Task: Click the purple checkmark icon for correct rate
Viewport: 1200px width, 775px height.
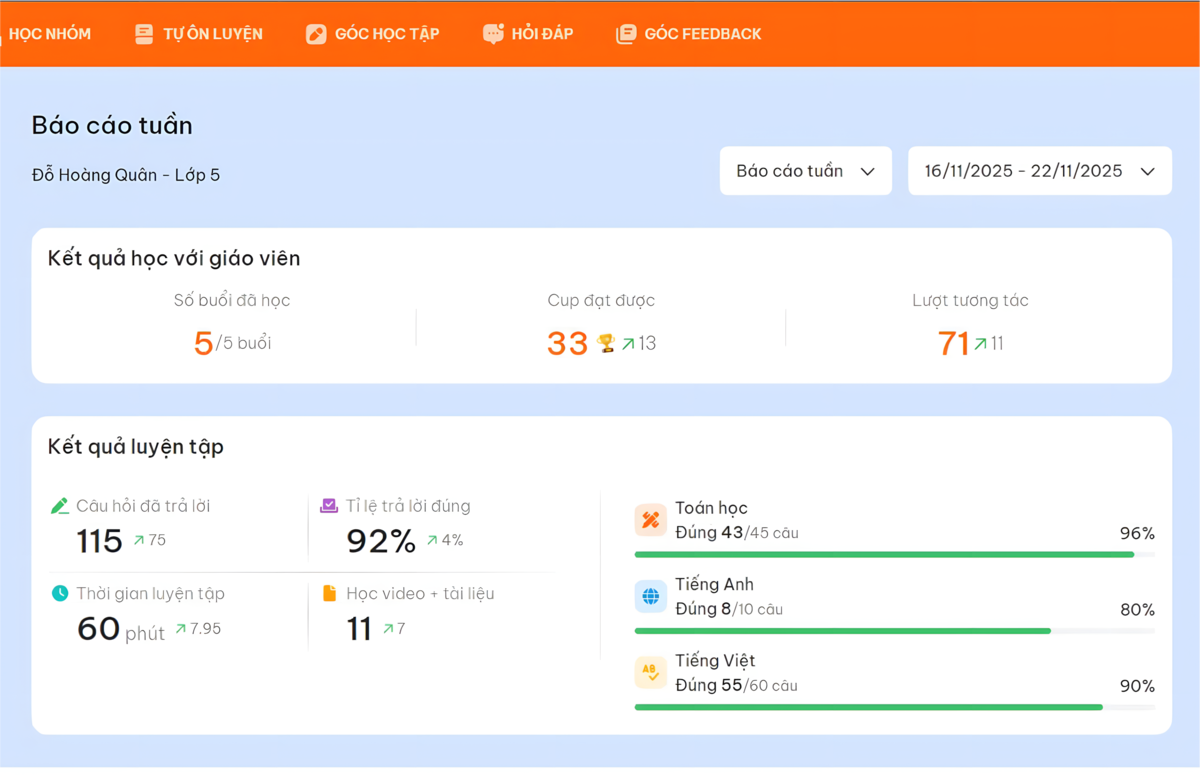Action: (x=329, y=506)
